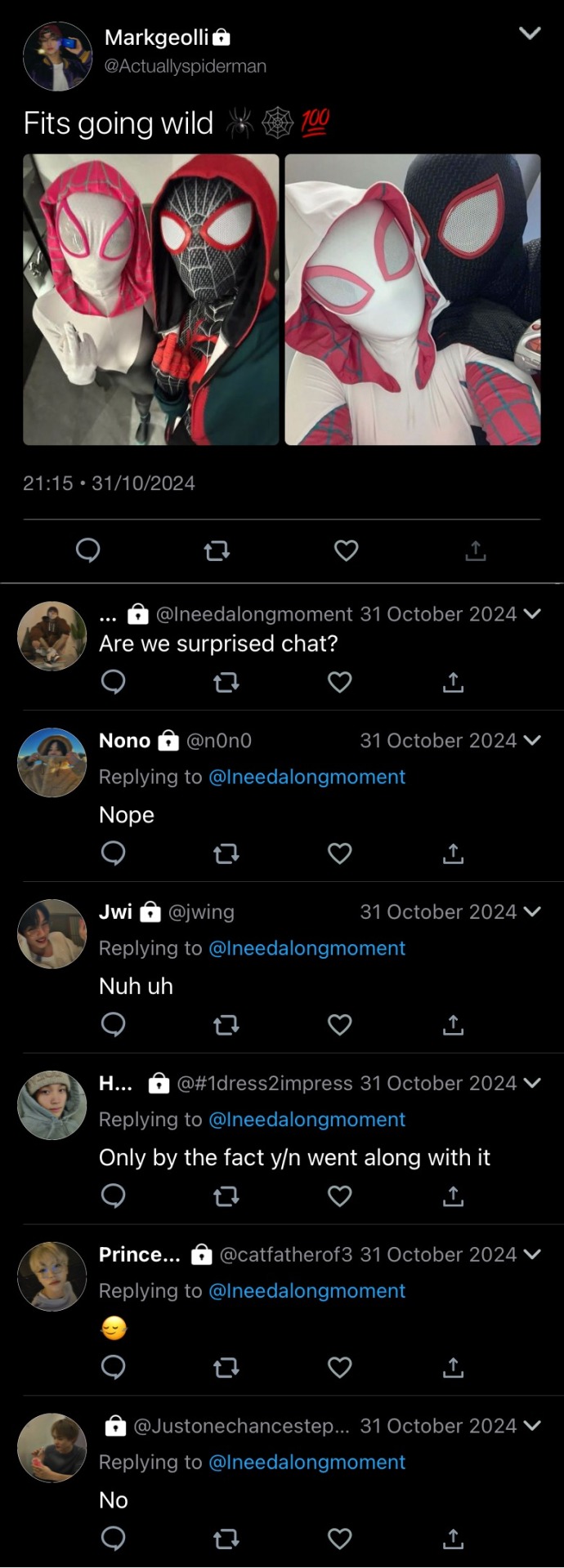Image resolution: width=564 pixels, height=1568 pixels.
Task: Reply to Jwi's 'Nuh uh' comment
Action: click(113, 1024)
